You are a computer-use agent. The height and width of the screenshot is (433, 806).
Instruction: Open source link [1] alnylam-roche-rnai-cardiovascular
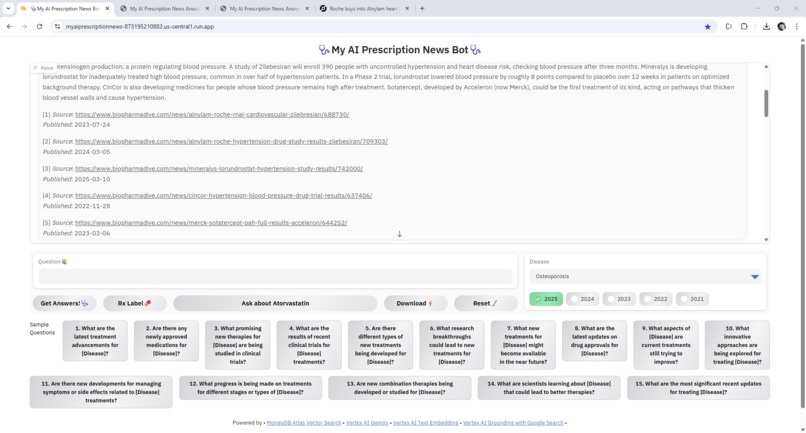click(212, 114)
